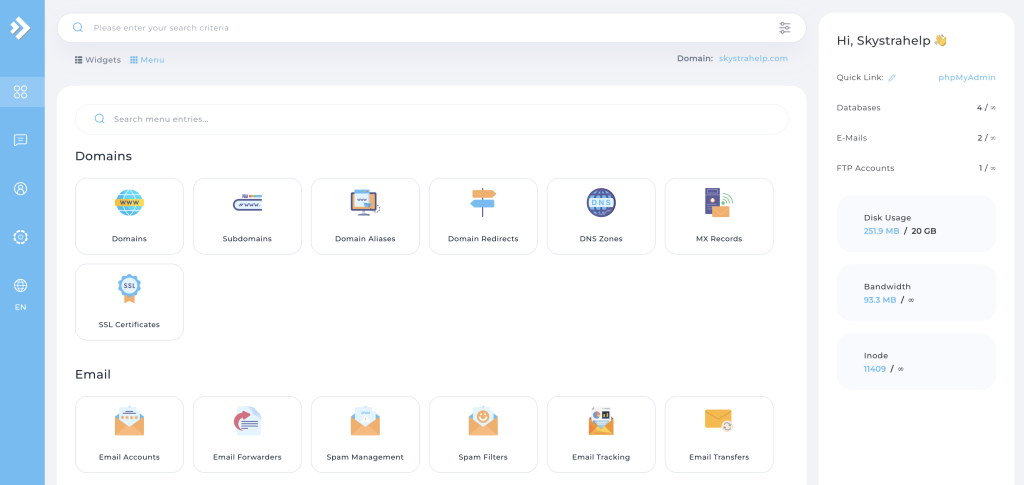Open the messages icon in sidebar
The image size is (1024, 485).
[x=20, y=140]
